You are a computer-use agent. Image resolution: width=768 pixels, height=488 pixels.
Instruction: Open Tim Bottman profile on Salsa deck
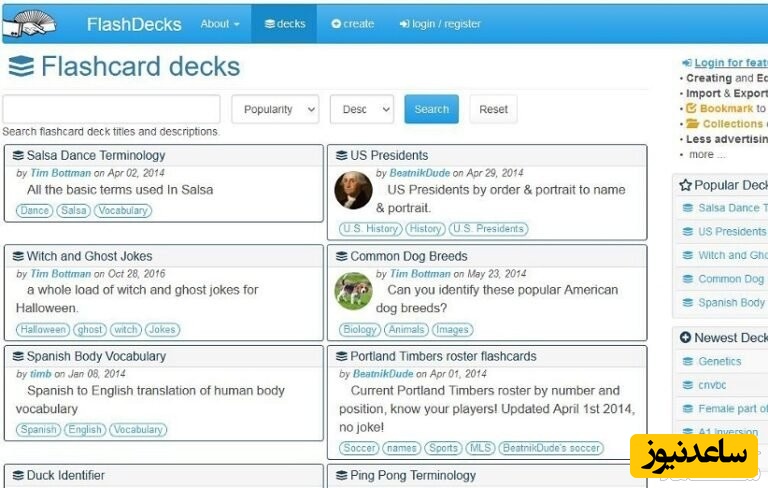tap(61, 173)
